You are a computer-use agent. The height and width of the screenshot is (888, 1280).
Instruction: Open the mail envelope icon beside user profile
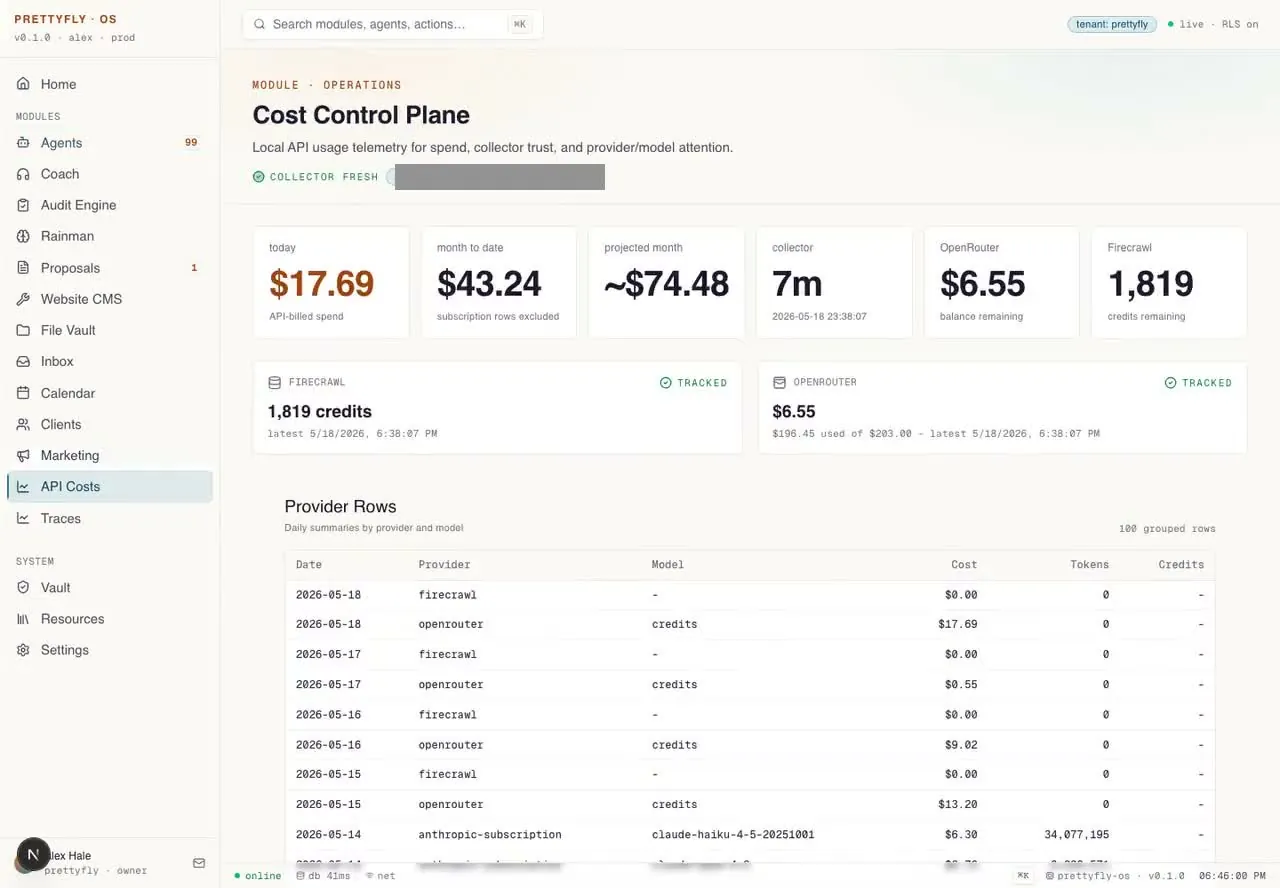[x=199, y=863]
